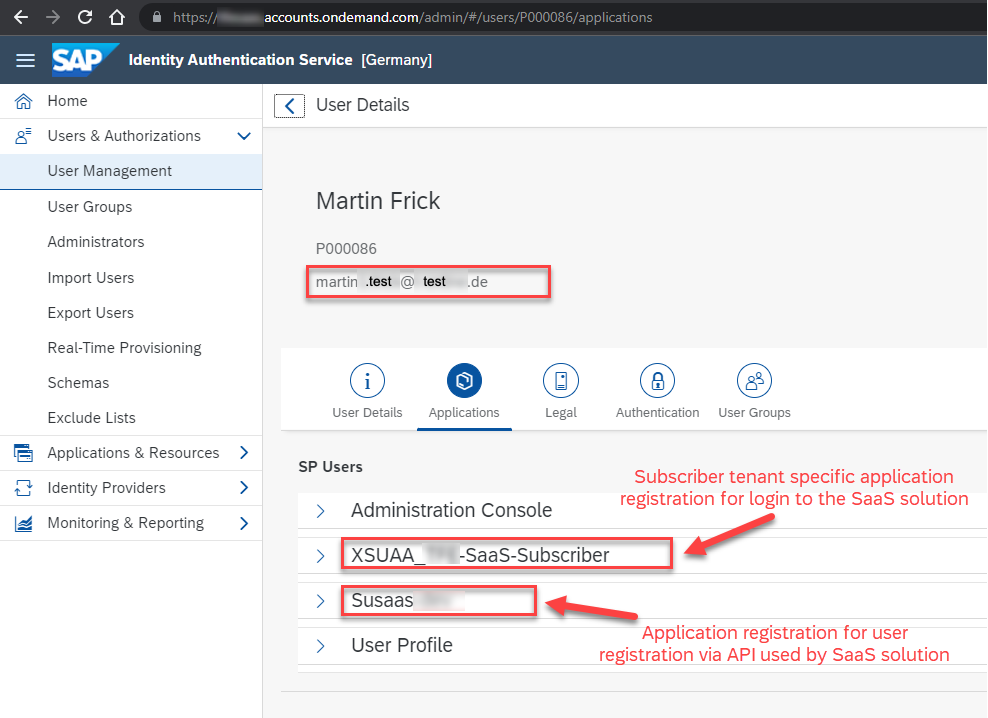Click the SP Users heading
Screen dimensions: 988x718
[x=330, y=467]
